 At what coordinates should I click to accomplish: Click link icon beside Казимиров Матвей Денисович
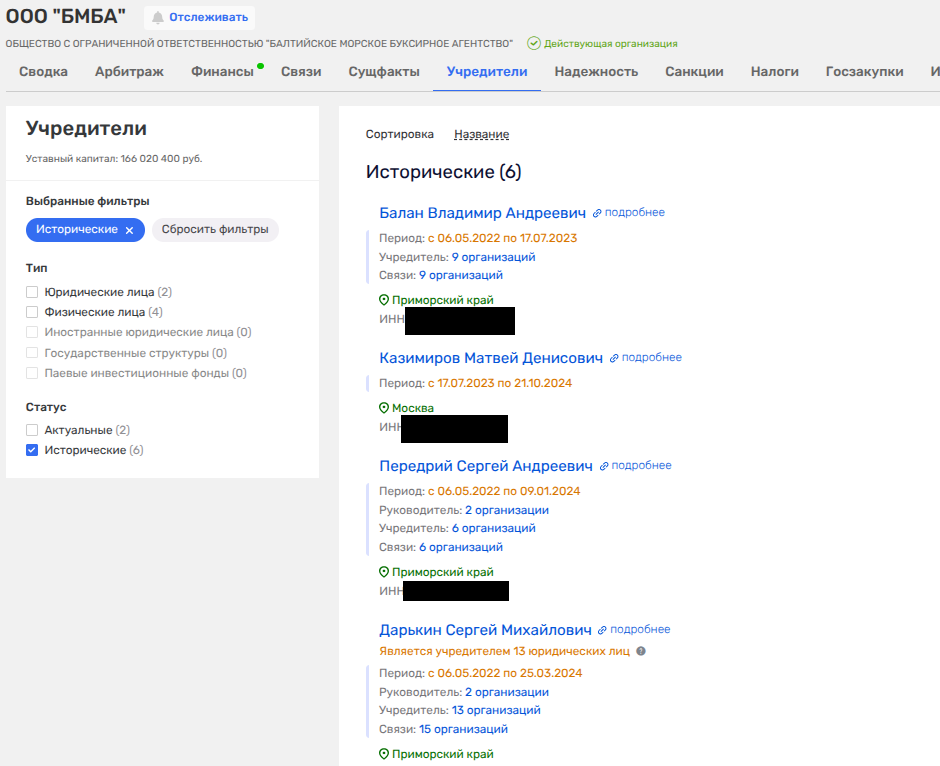click(x=614, y=358)
